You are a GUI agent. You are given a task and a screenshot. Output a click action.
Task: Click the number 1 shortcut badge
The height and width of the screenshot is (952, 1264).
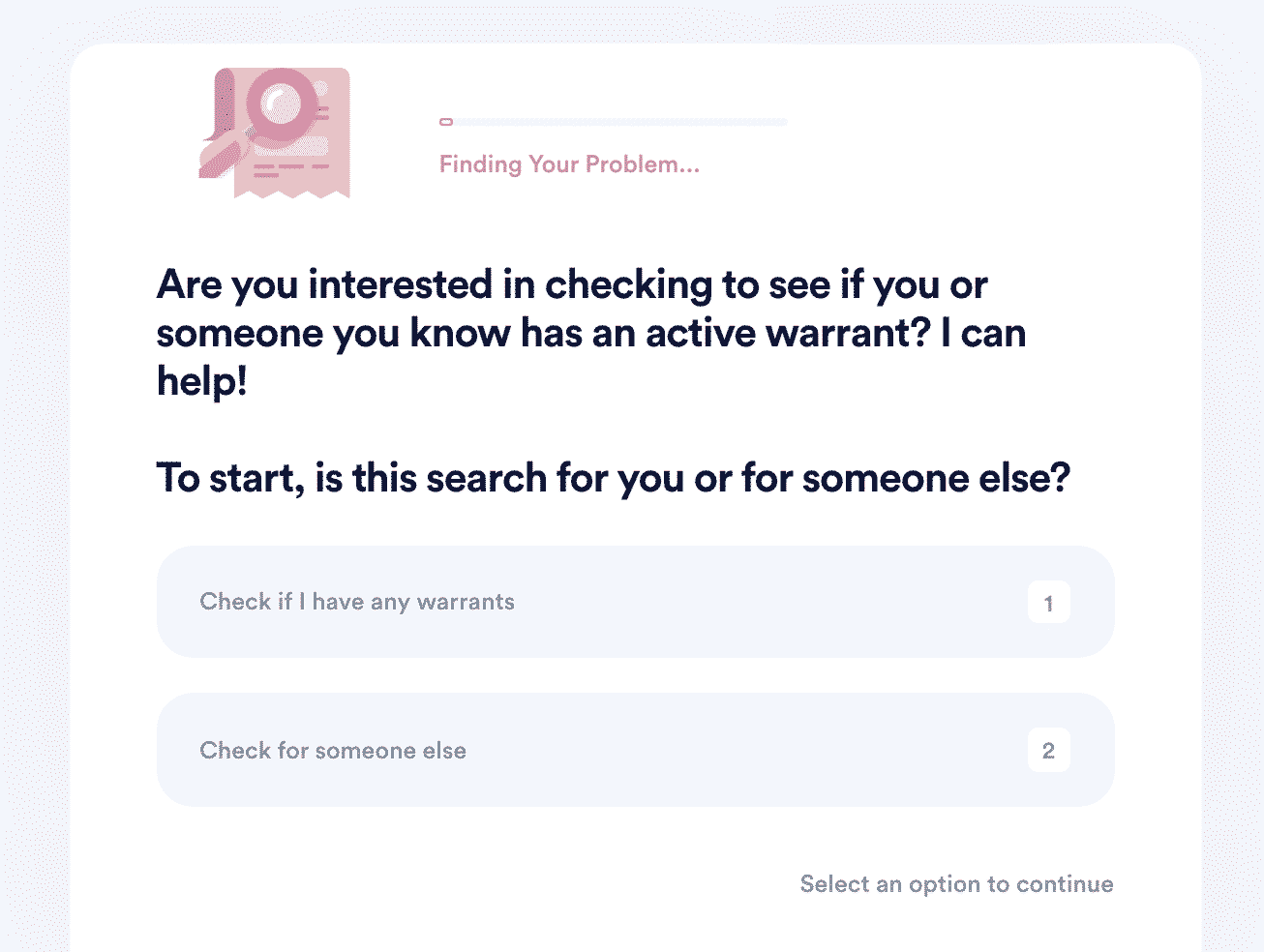click(x=1048, y=603)
